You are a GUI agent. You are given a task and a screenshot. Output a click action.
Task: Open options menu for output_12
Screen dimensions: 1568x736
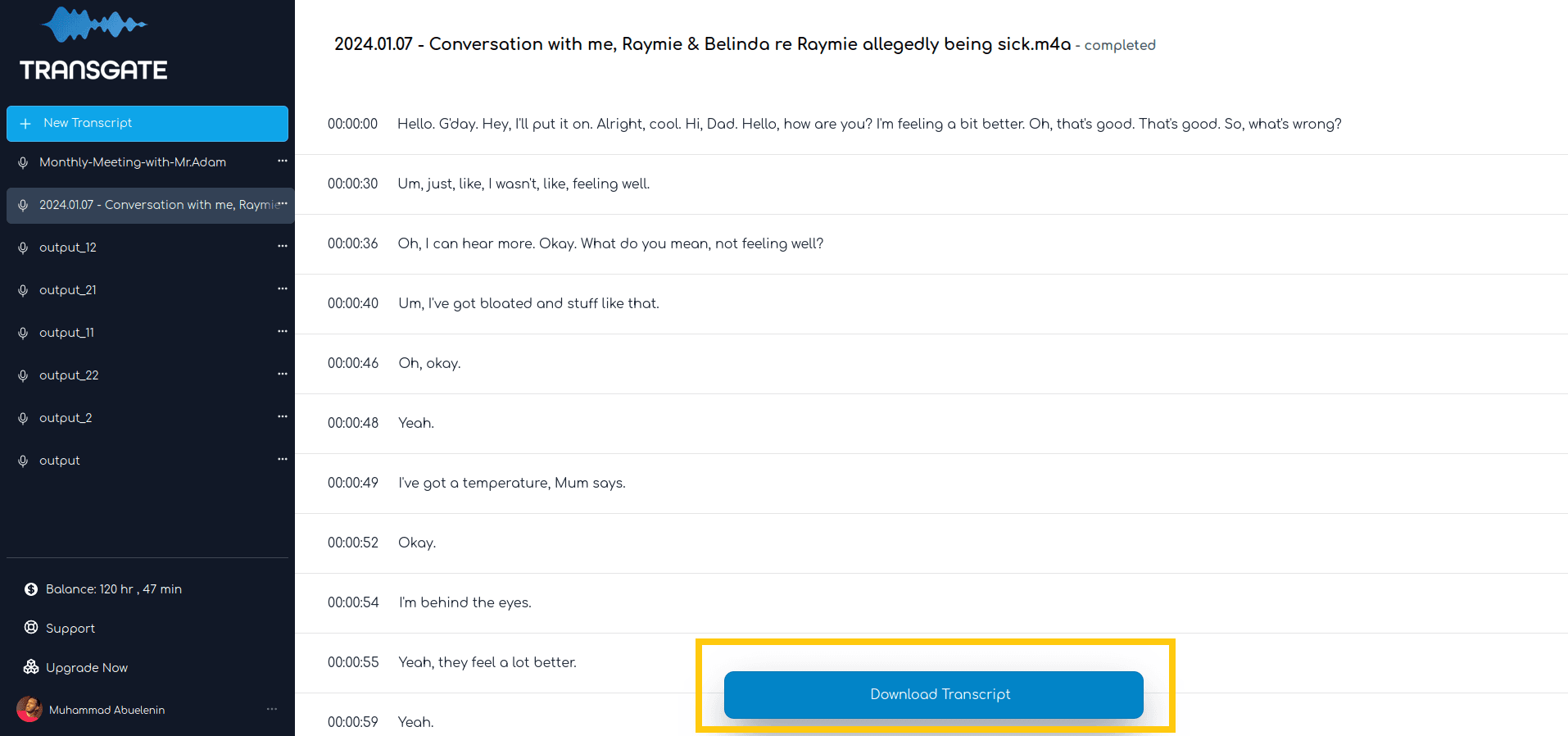pos(283,246)
